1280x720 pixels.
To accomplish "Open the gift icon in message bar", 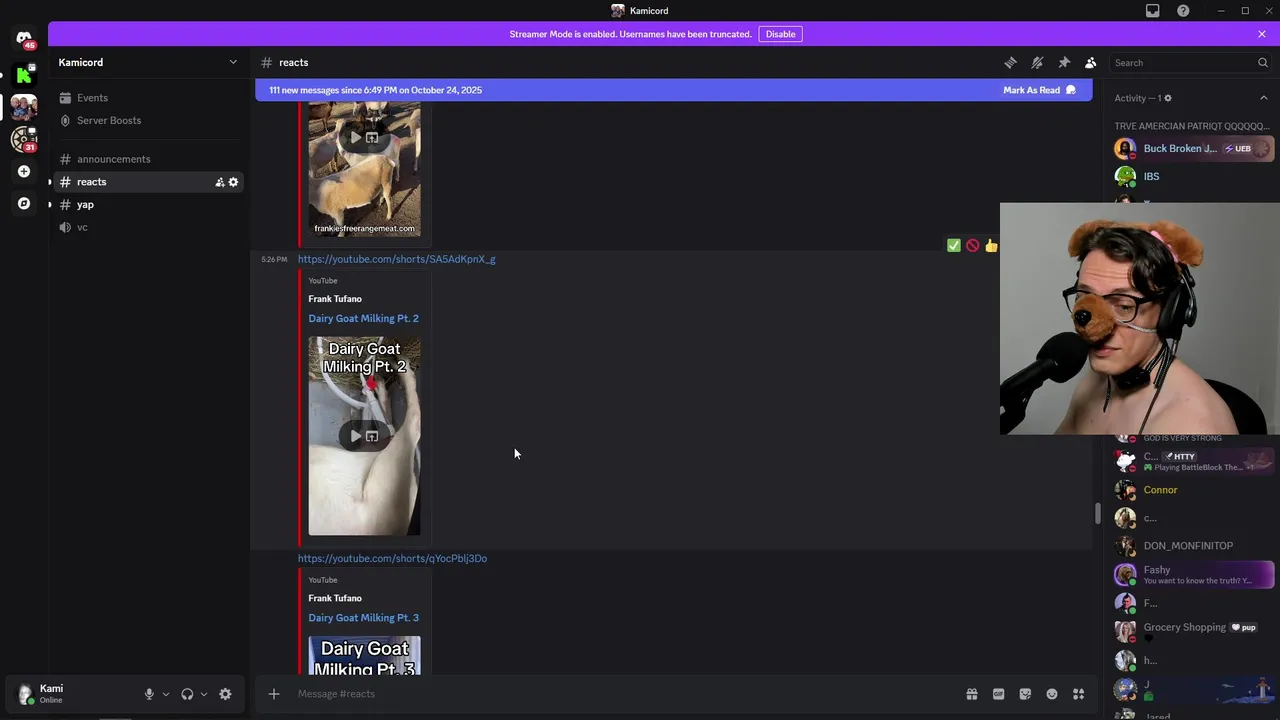I will 971,694.
